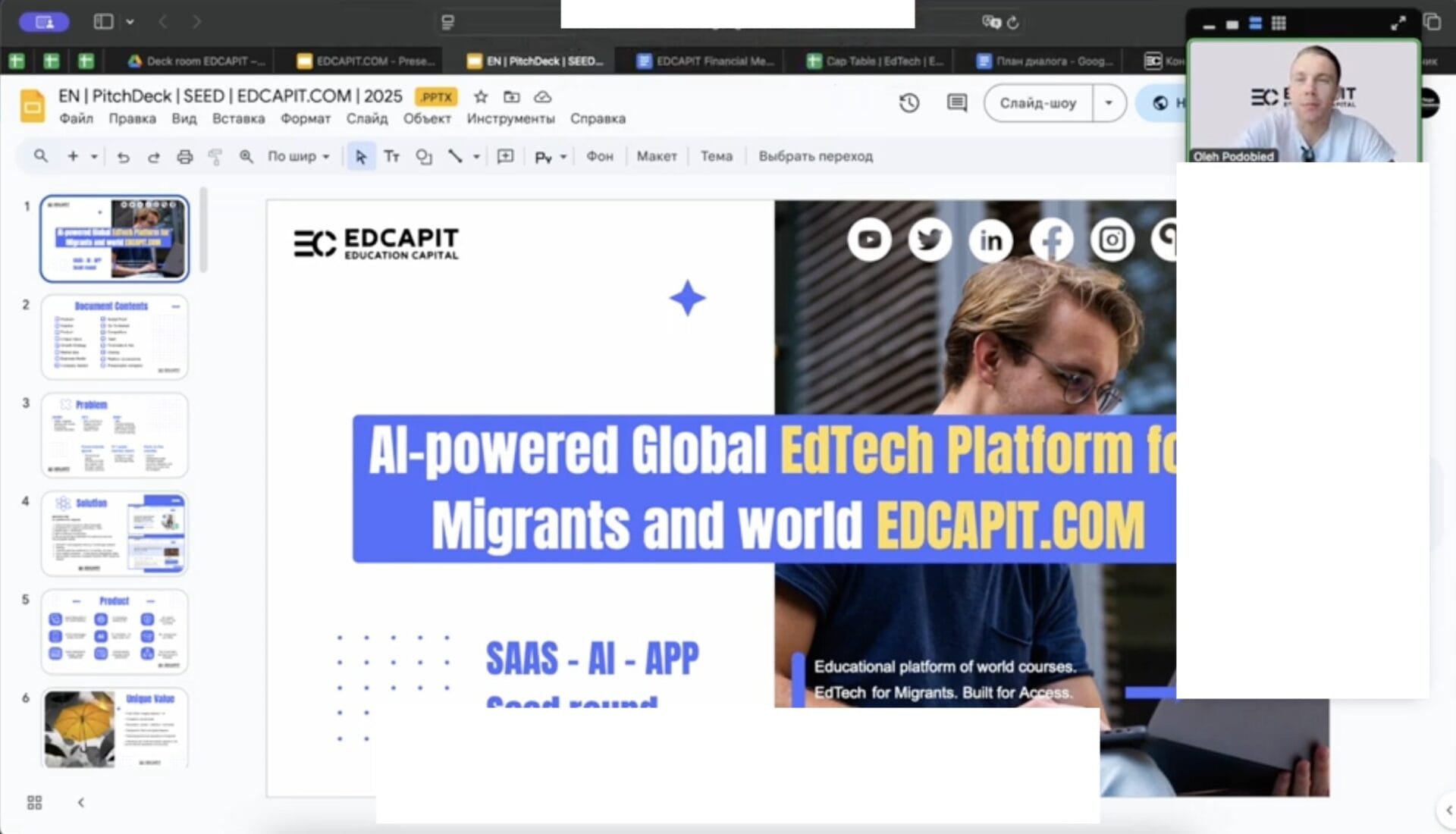Insert a shape
Image resolution: width=1456 pixels, height=834 pixels.
(x=423, y=157)
